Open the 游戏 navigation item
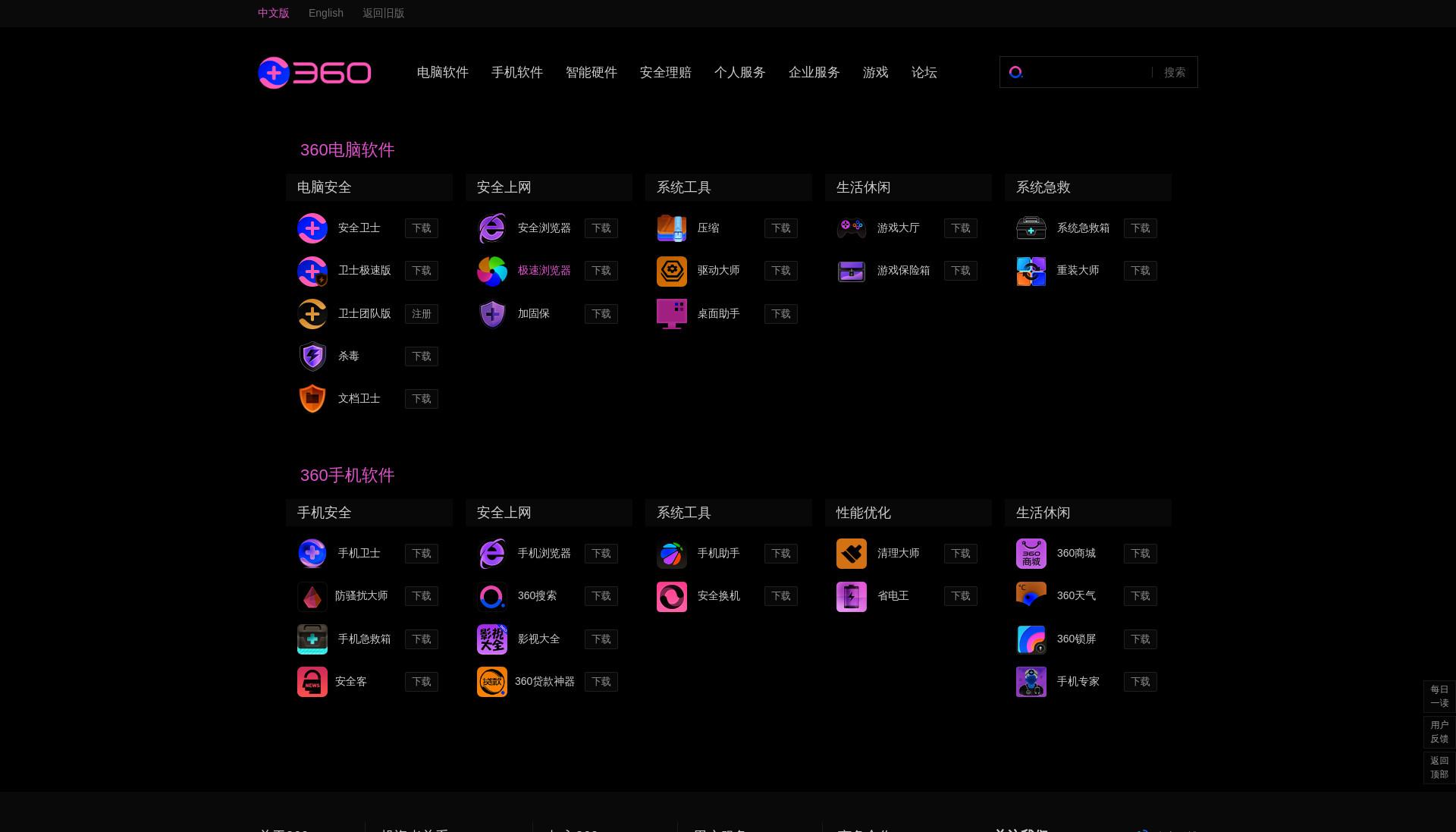The height and width of the screenshot is (832, 1456). [876, 73]
